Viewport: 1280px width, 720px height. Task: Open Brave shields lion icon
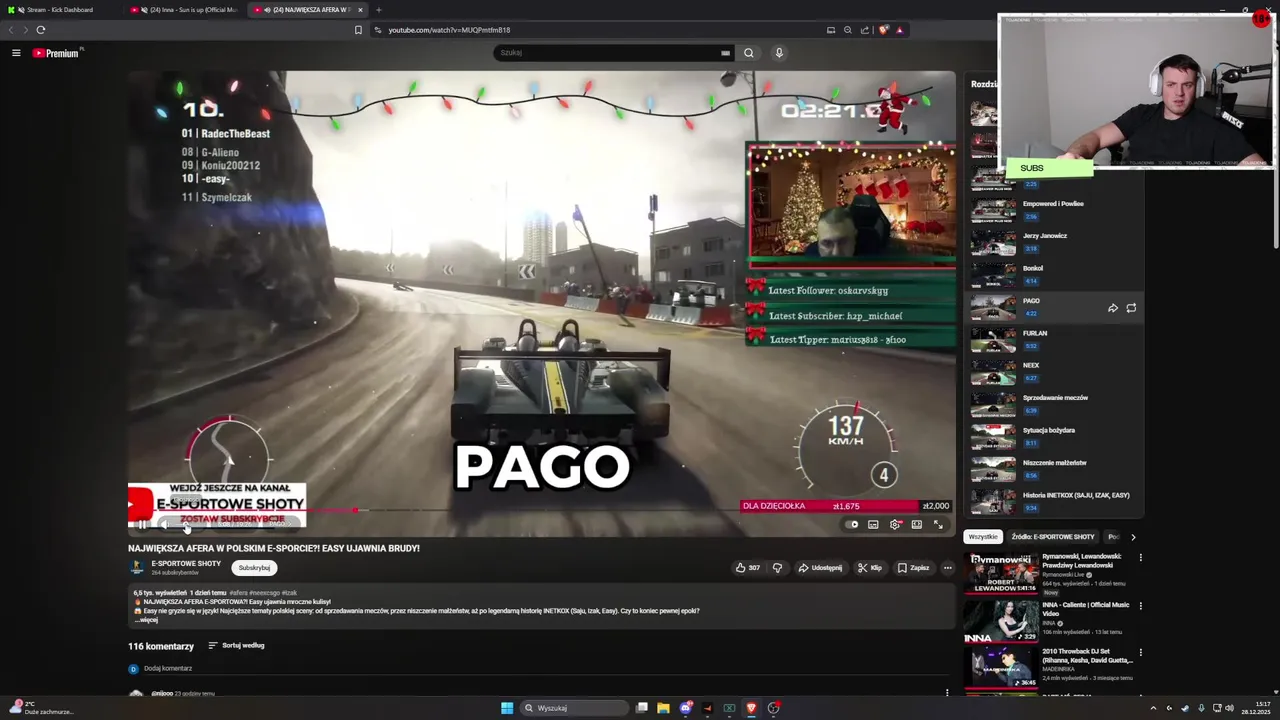pos(883,30)
